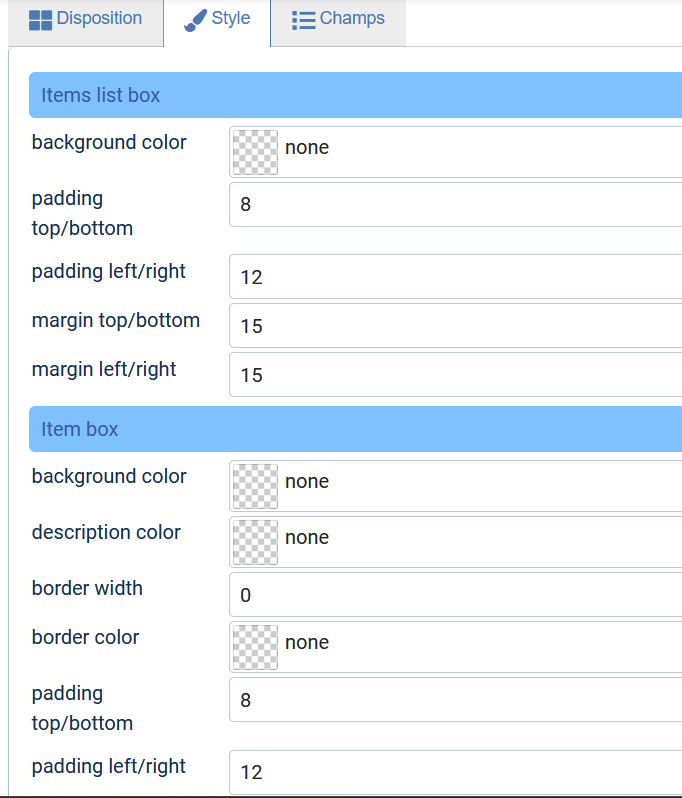Screen dimensions: 682x798
Task: Edit the margin top/bottom value
Action: coord(456,326)
